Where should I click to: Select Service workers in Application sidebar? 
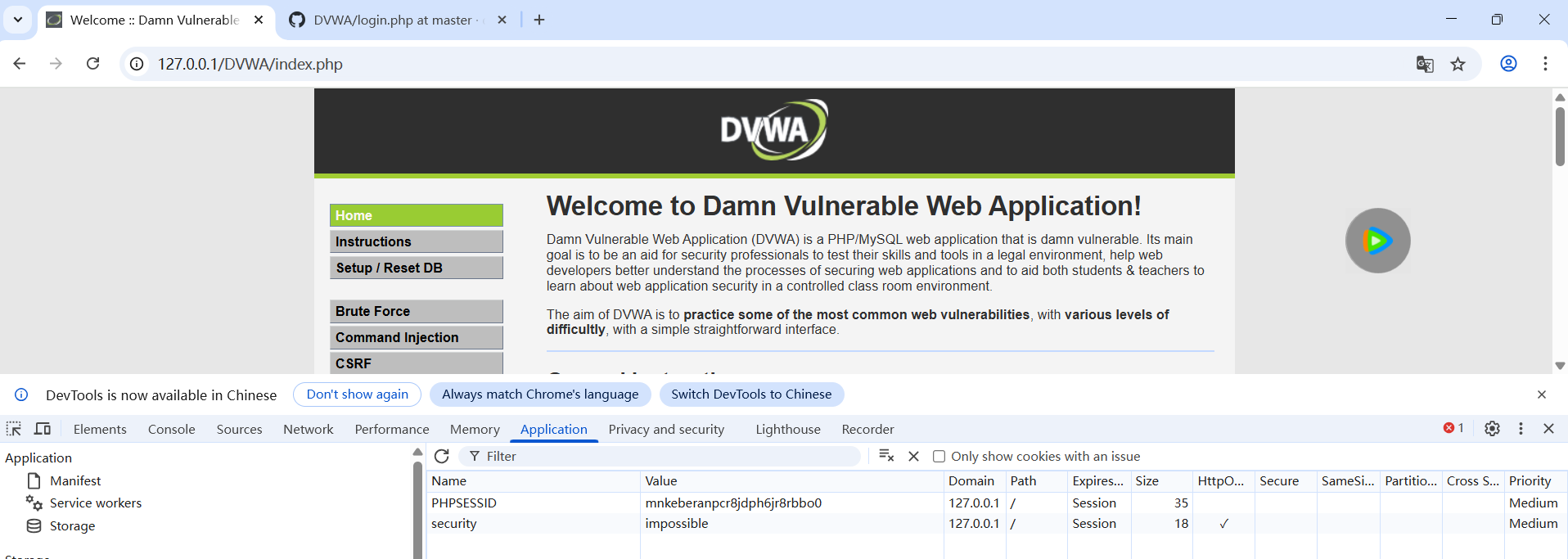tap(95, 503)
